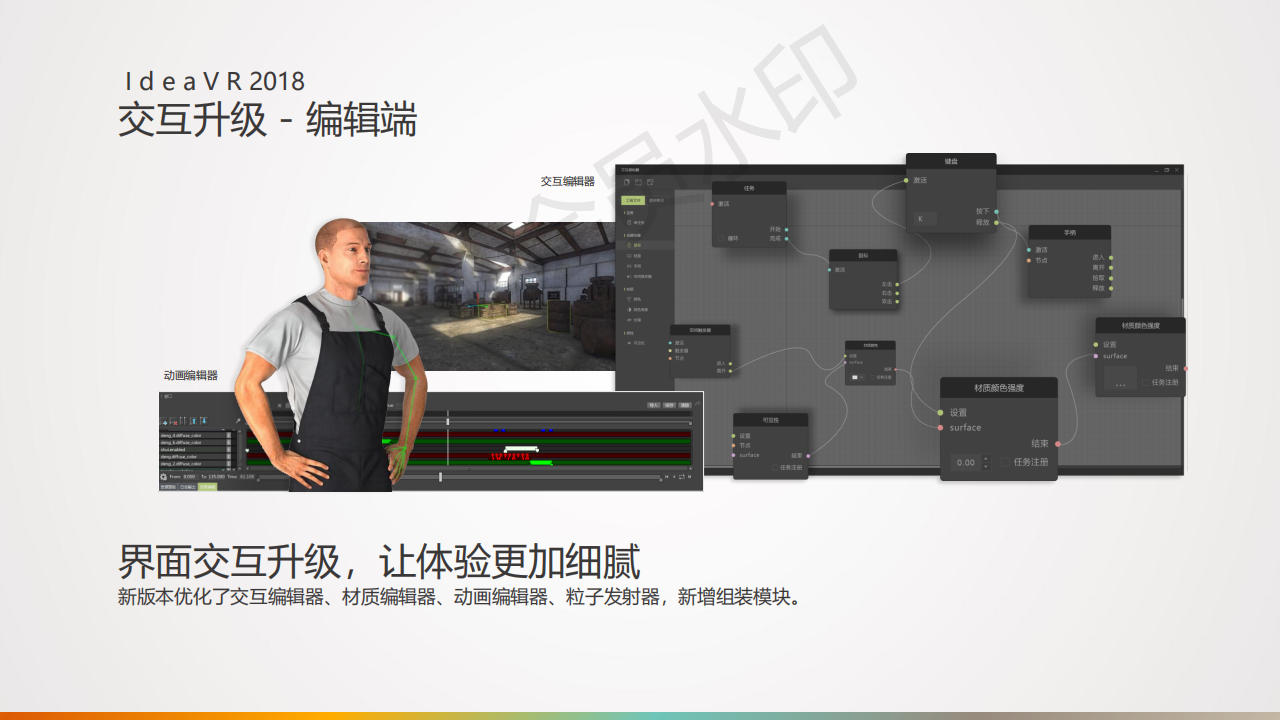Click the new file icon in interaction editor toolbar
This screenshot has width=1280, height=720.
[627, 182]
